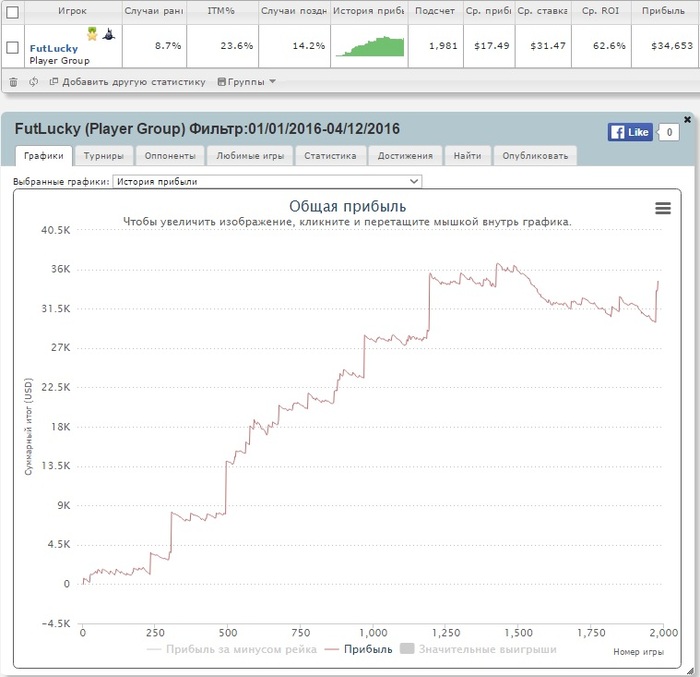The image size is (700, 677).
Task: Open the FutLucky player link
Action: click(54, 48)
